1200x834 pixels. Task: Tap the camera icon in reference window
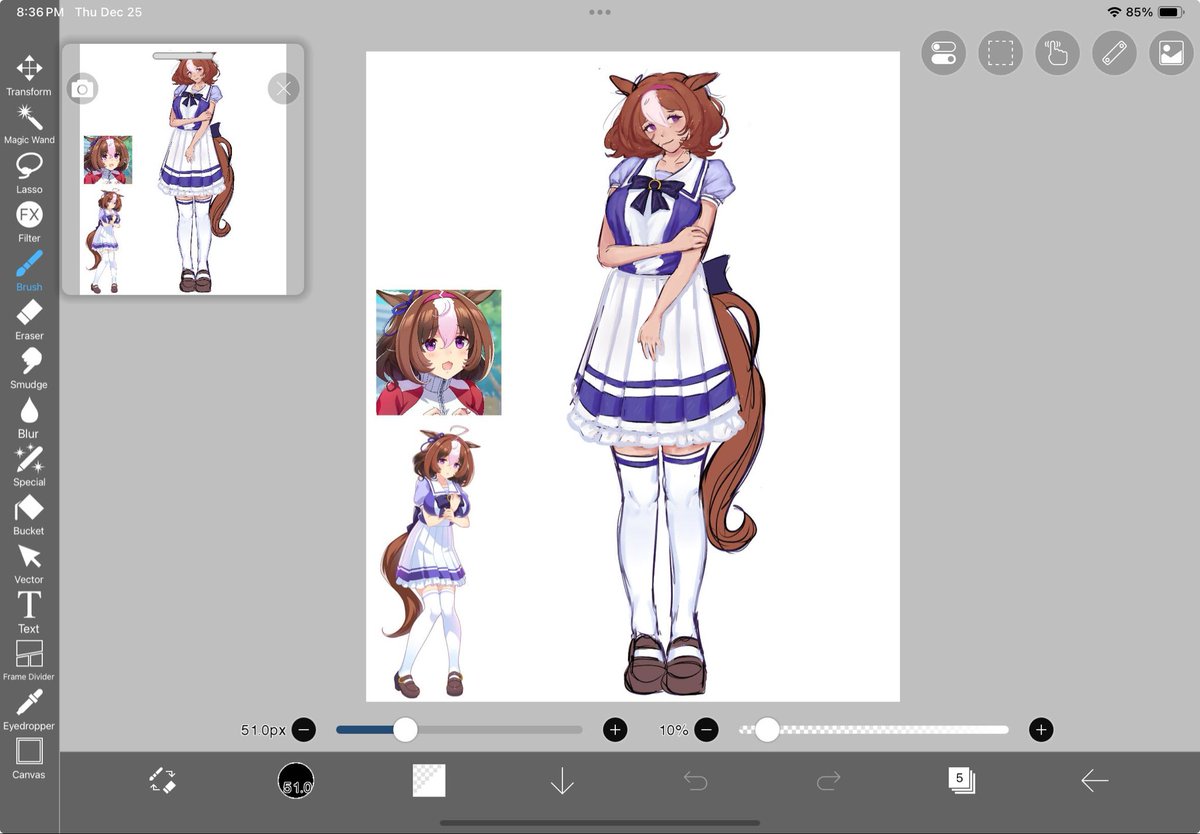tap(82, 89)
